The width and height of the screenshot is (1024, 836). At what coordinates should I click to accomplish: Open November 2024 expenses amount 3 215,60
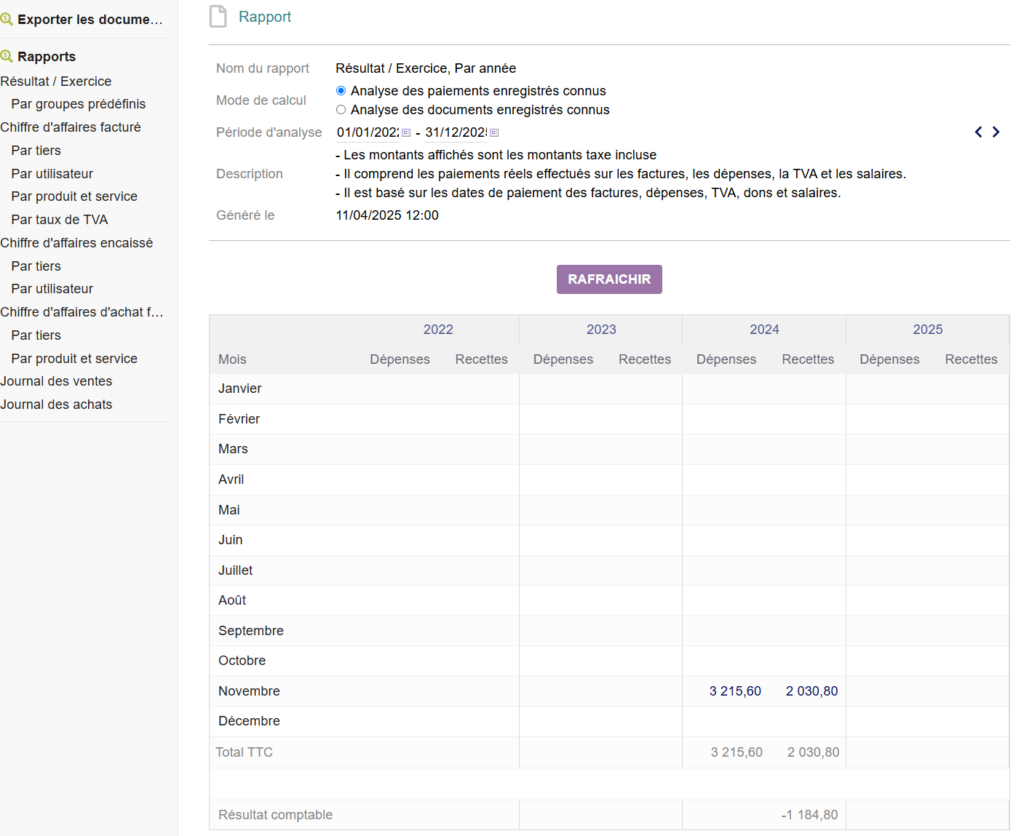coord(735,691)
